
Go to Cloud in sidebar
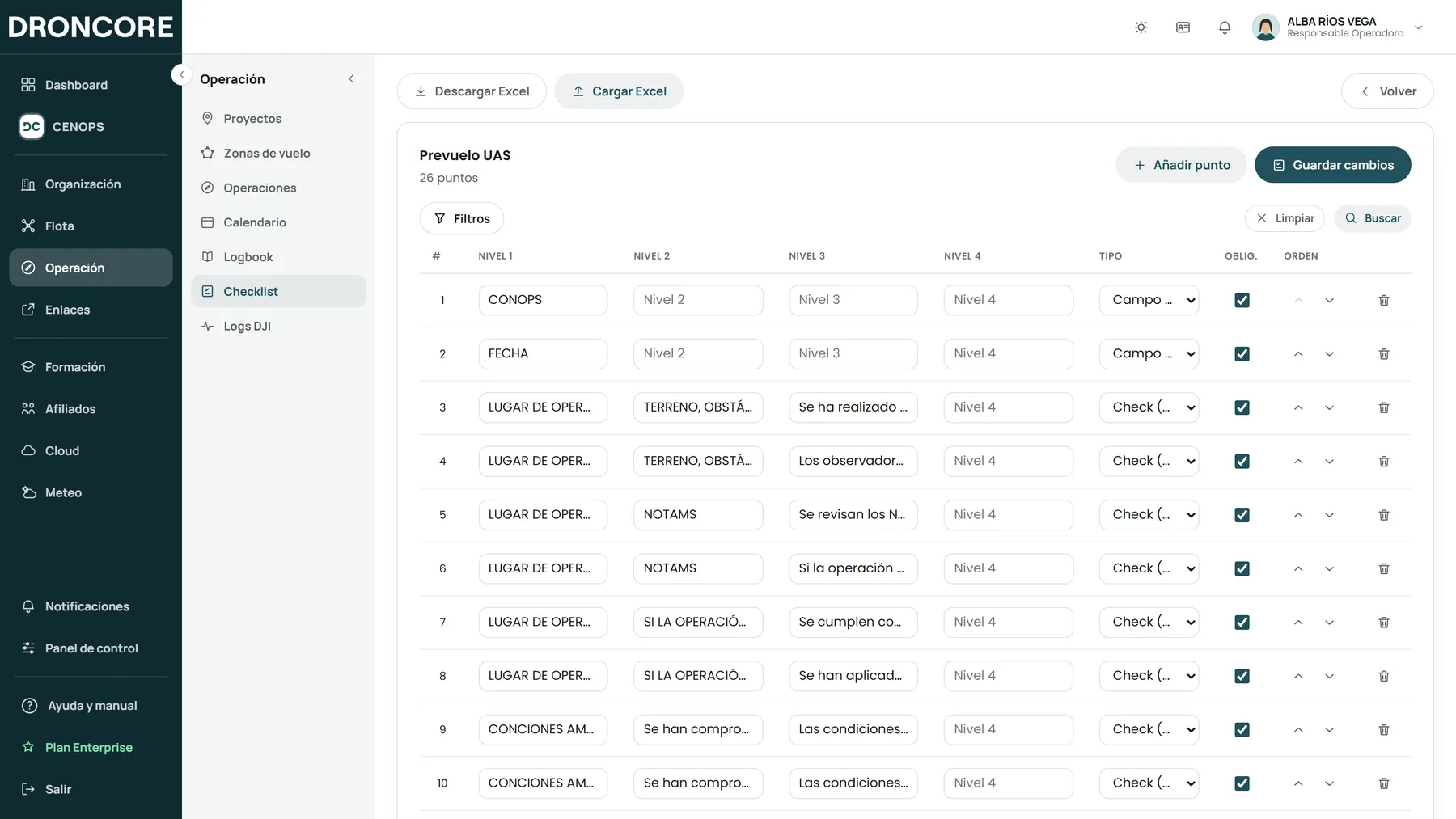(91, 450)
